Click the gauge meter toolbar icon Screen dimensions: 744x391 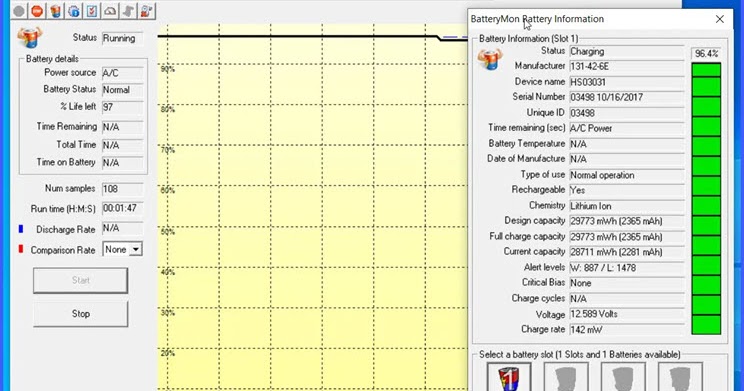pyautogui.click(x=110, y=11)
